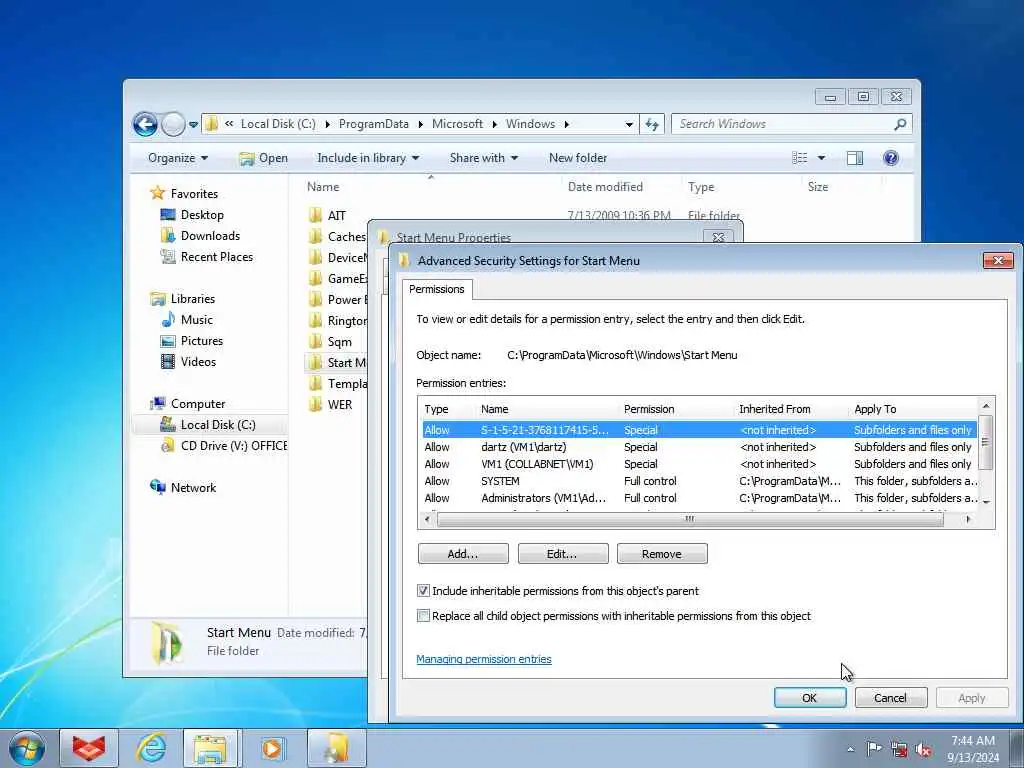Image resolution: width=1024 pixels, height=768 pixels.
Task: Open the Organize menu
Action: pos(178,158)
